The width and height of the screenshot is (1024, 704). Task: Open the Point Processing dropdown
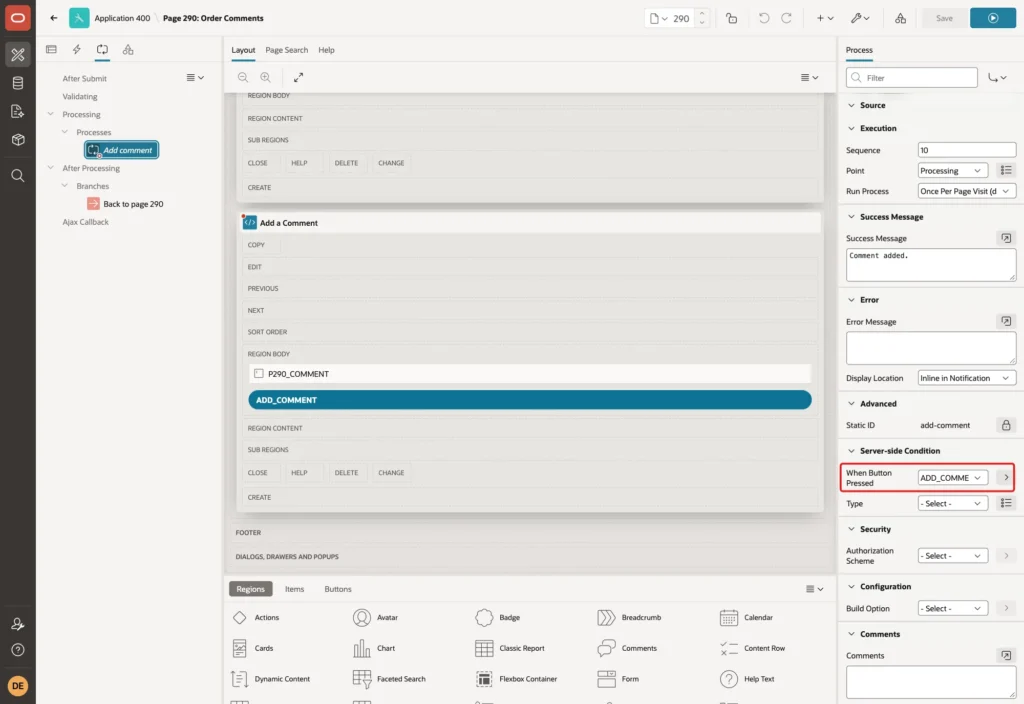pos(952,170)
